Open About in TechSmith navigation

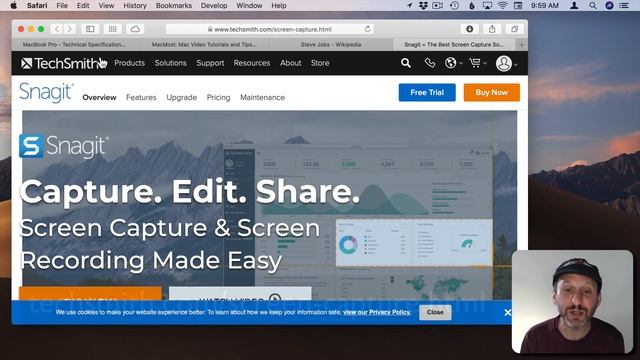(291, 63)
